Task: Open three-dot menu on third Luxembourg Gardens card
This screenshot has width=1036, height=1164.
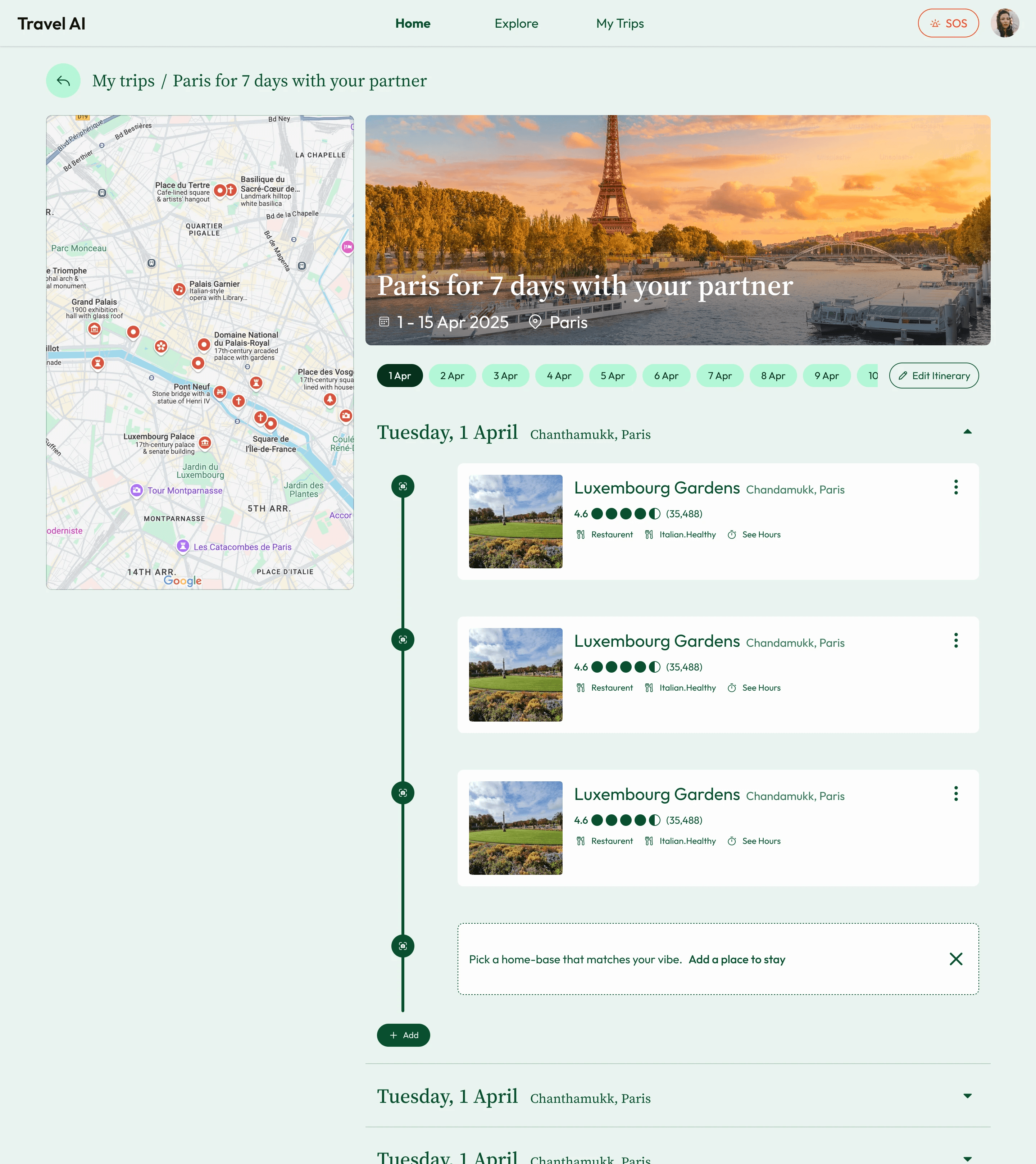Action: tap(956, 793)
